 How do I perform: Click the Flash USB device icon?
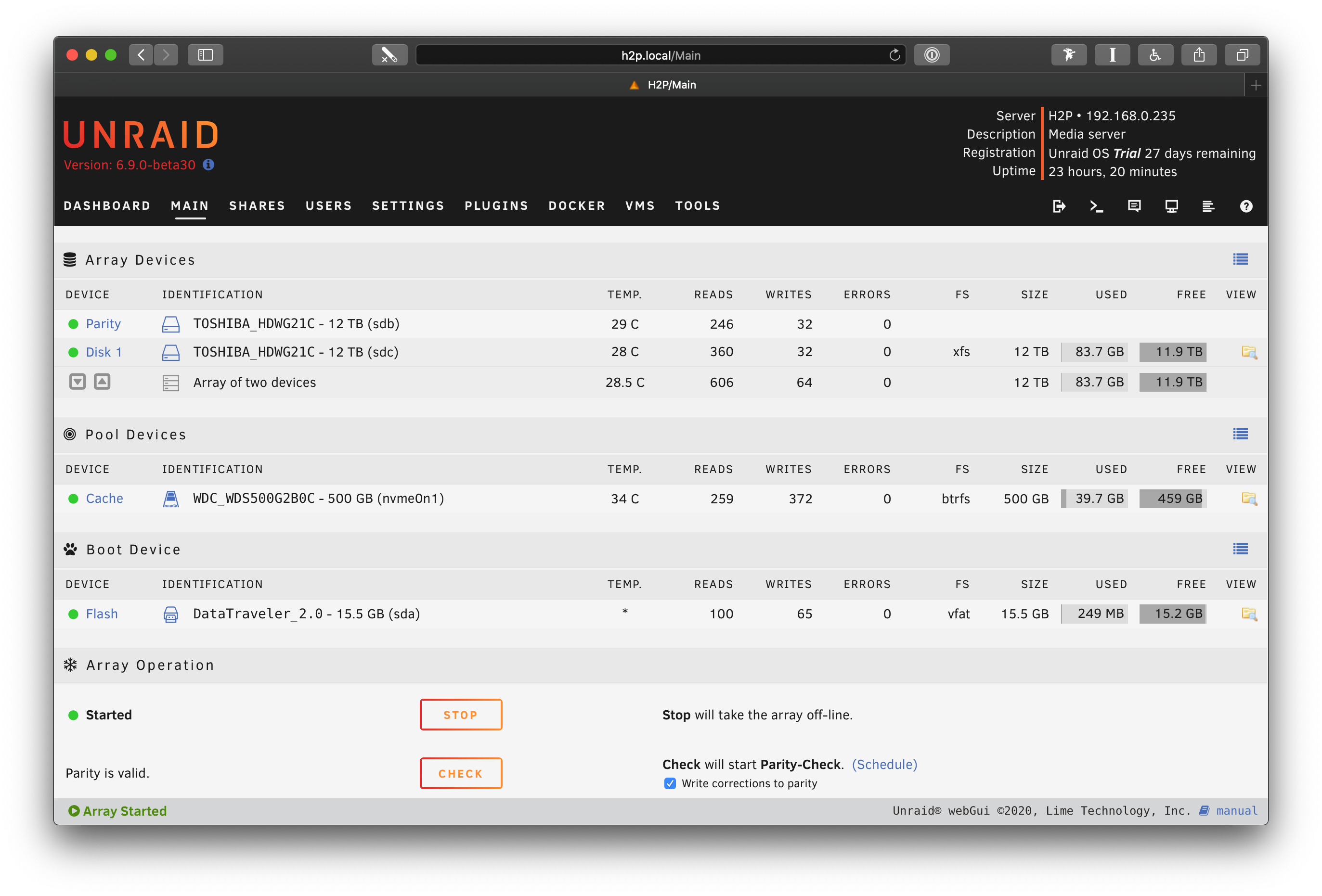click(170, 614)
